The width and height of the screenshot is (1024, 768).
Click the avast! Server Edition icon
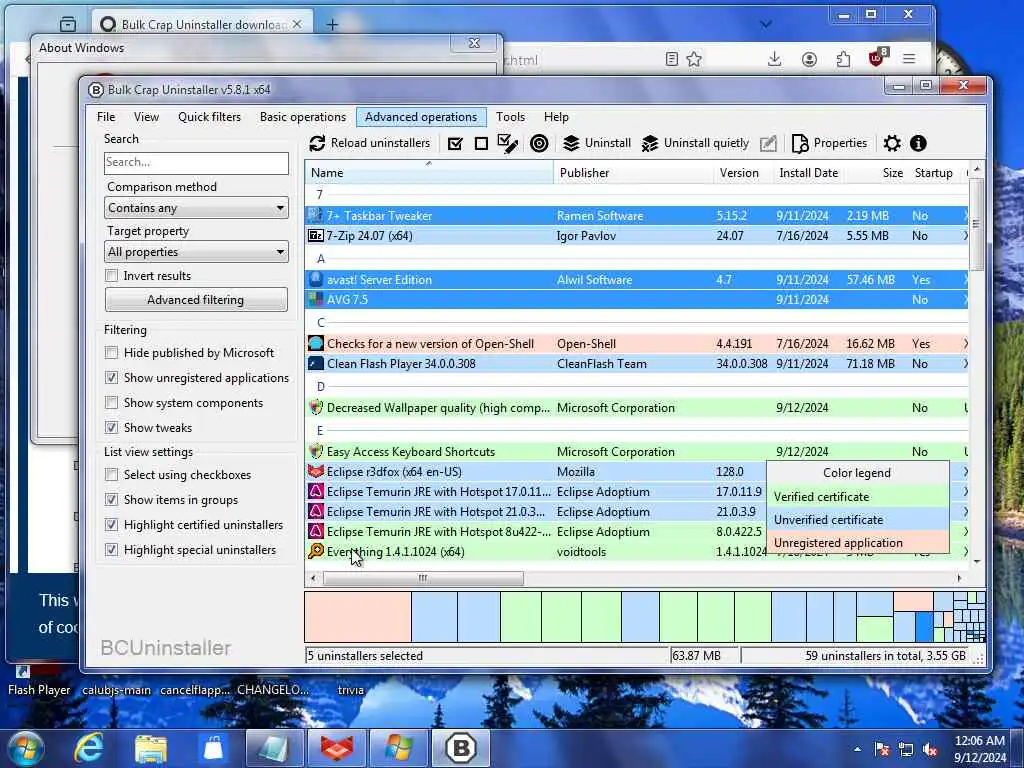click(x=316, y=280)
